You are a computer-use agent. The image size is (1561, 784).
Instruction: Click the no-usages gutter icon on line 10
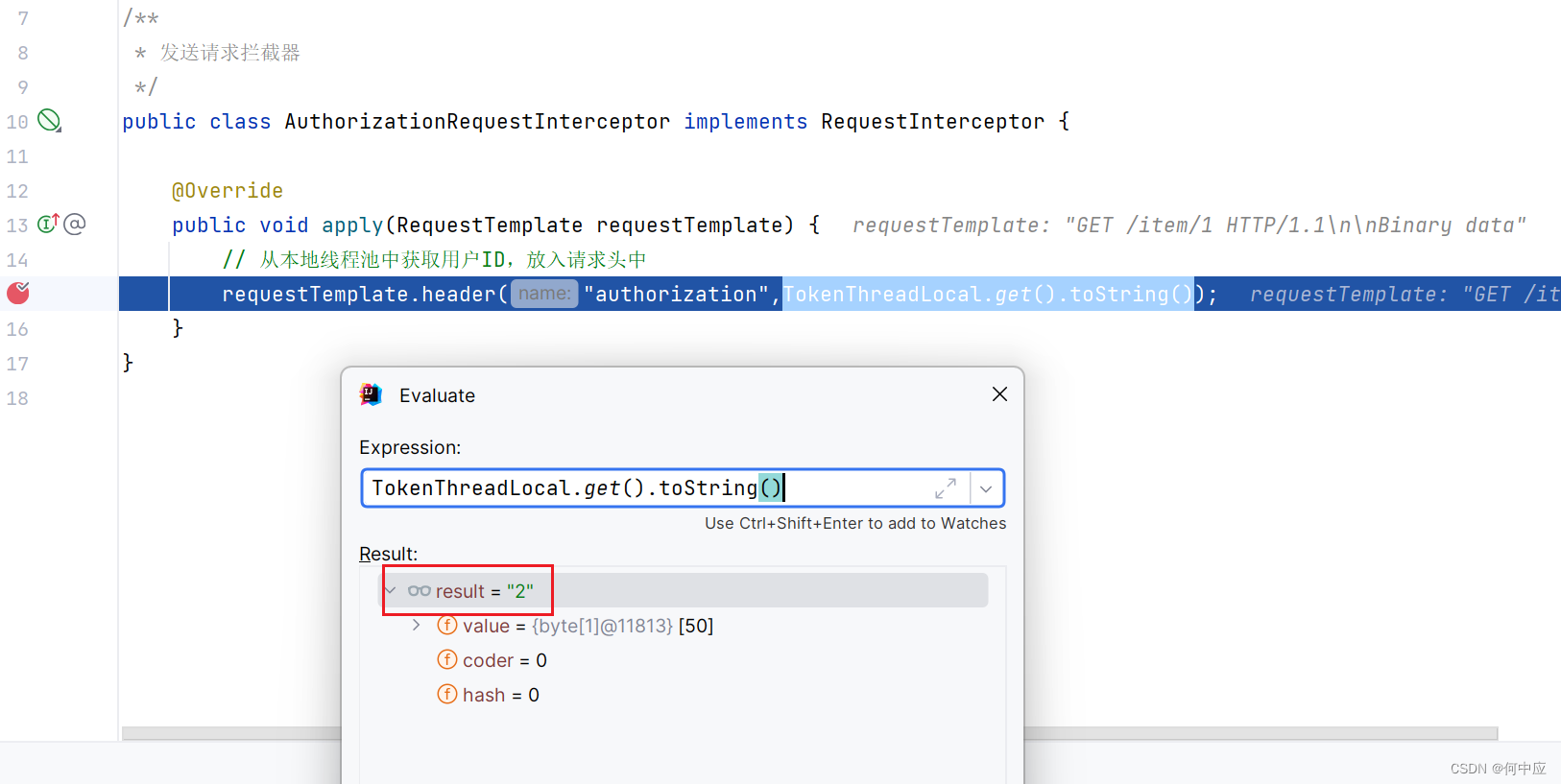[x=49, y=121]
